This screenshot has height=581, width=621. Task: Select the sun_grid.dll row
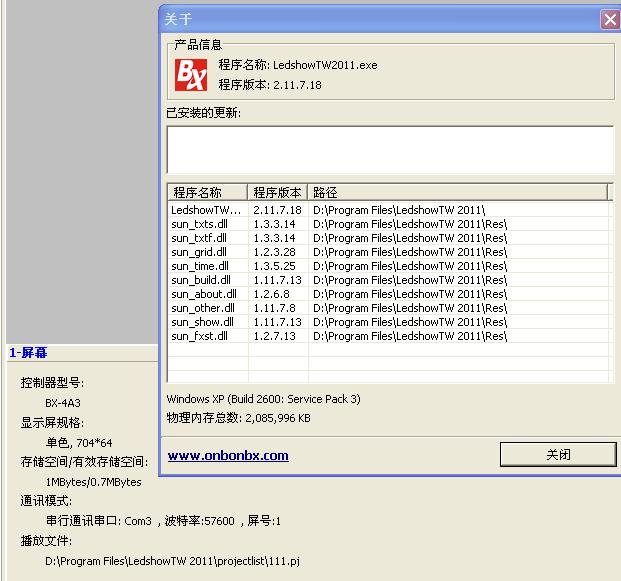coord(388,252)
